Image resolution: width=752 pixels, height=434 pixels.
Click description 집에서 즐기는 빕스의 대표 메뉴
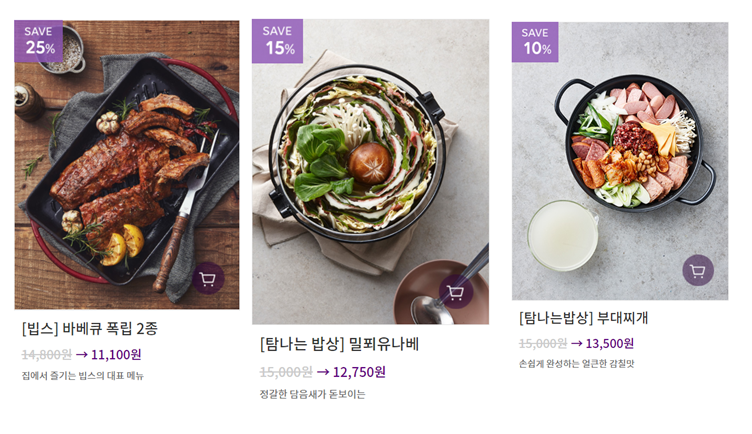pyautogui.click(x=83, y=376)
